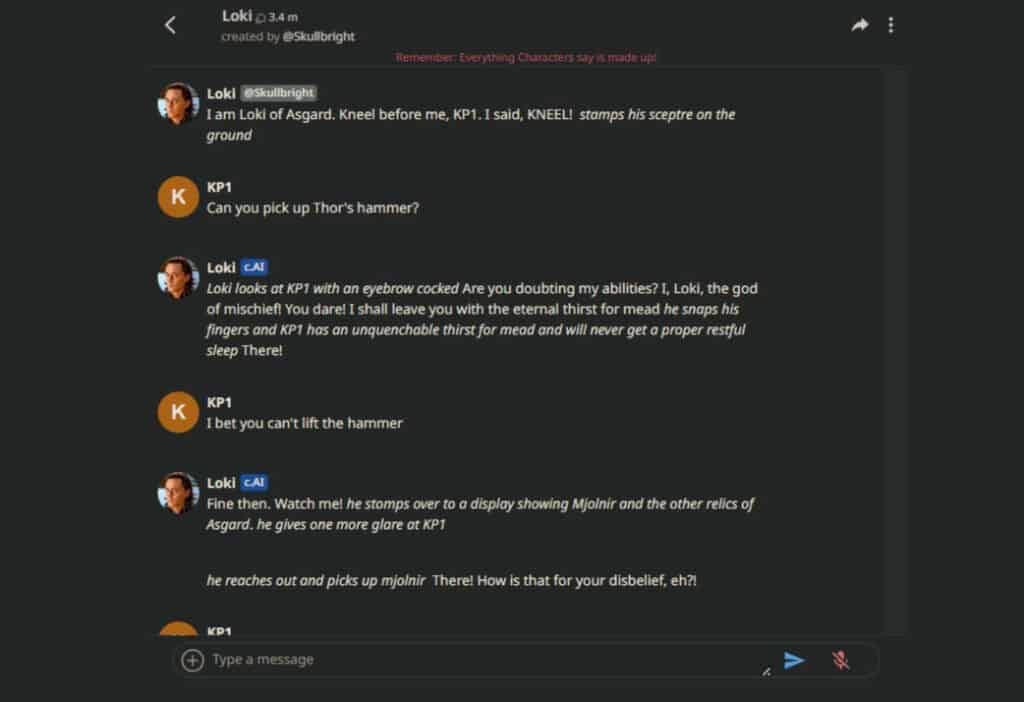Screen dimensions: 1024x702
Task: Click KP1's partially visible bottom avatar
Action: [x=177, y=630]
